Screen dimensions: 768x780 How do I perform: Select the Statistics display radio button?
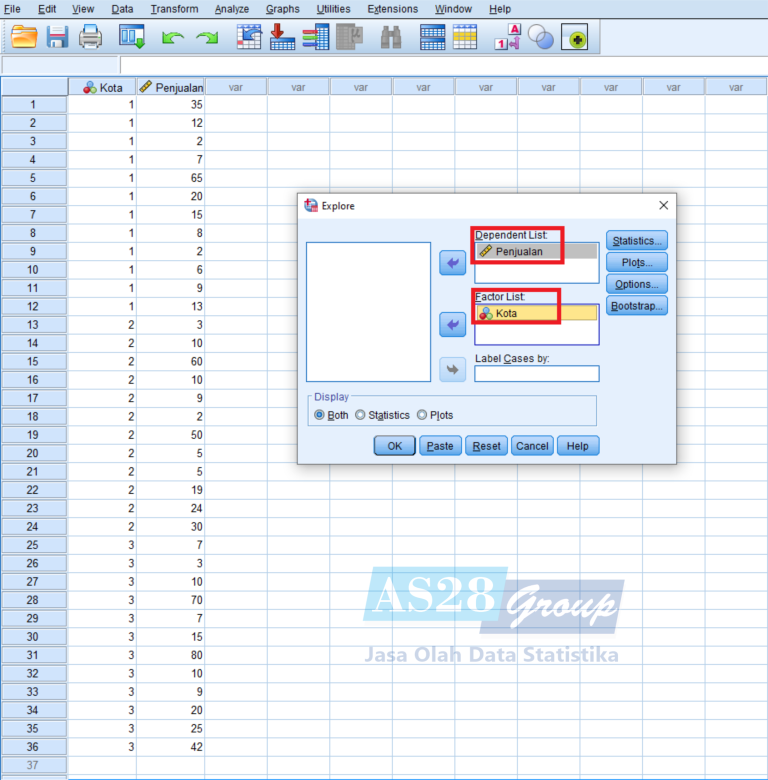[361, 415]
